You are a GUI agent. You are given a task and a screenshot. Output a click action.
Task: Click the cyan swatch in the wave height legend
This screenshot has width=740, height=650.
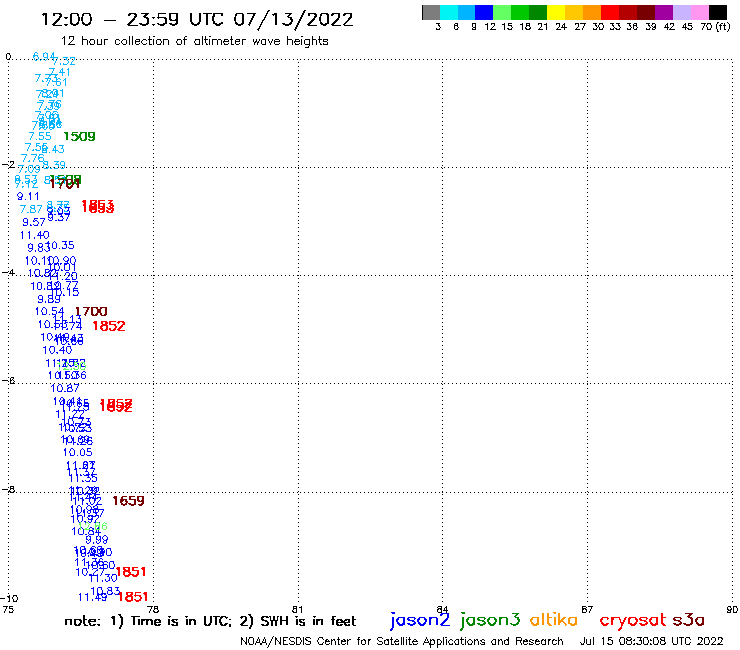coord(449,12)
